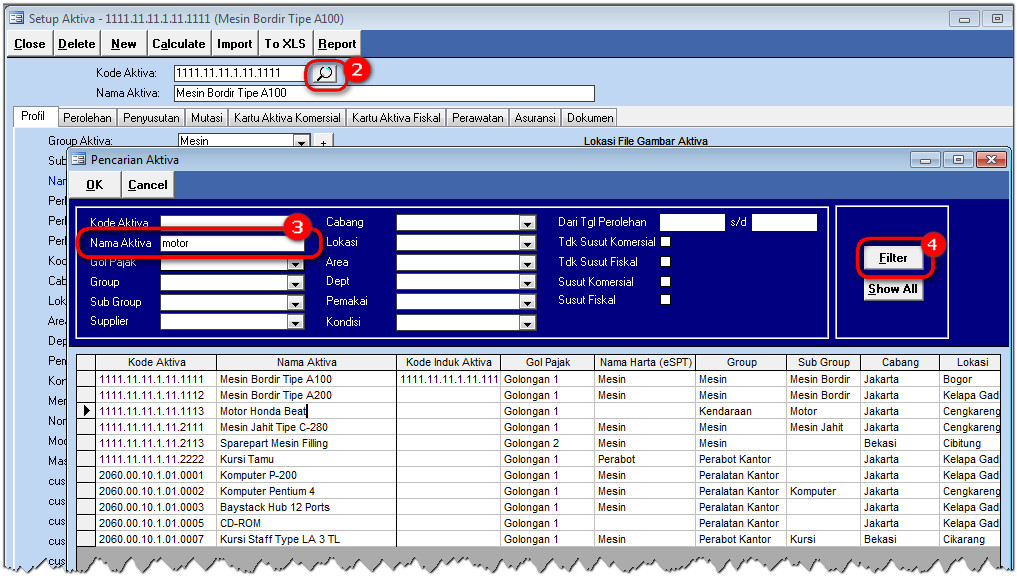Open the Kartu Aktiva Fiskal tab
This screenshot has width=1017, height=582.
click(x=396, y=118)
